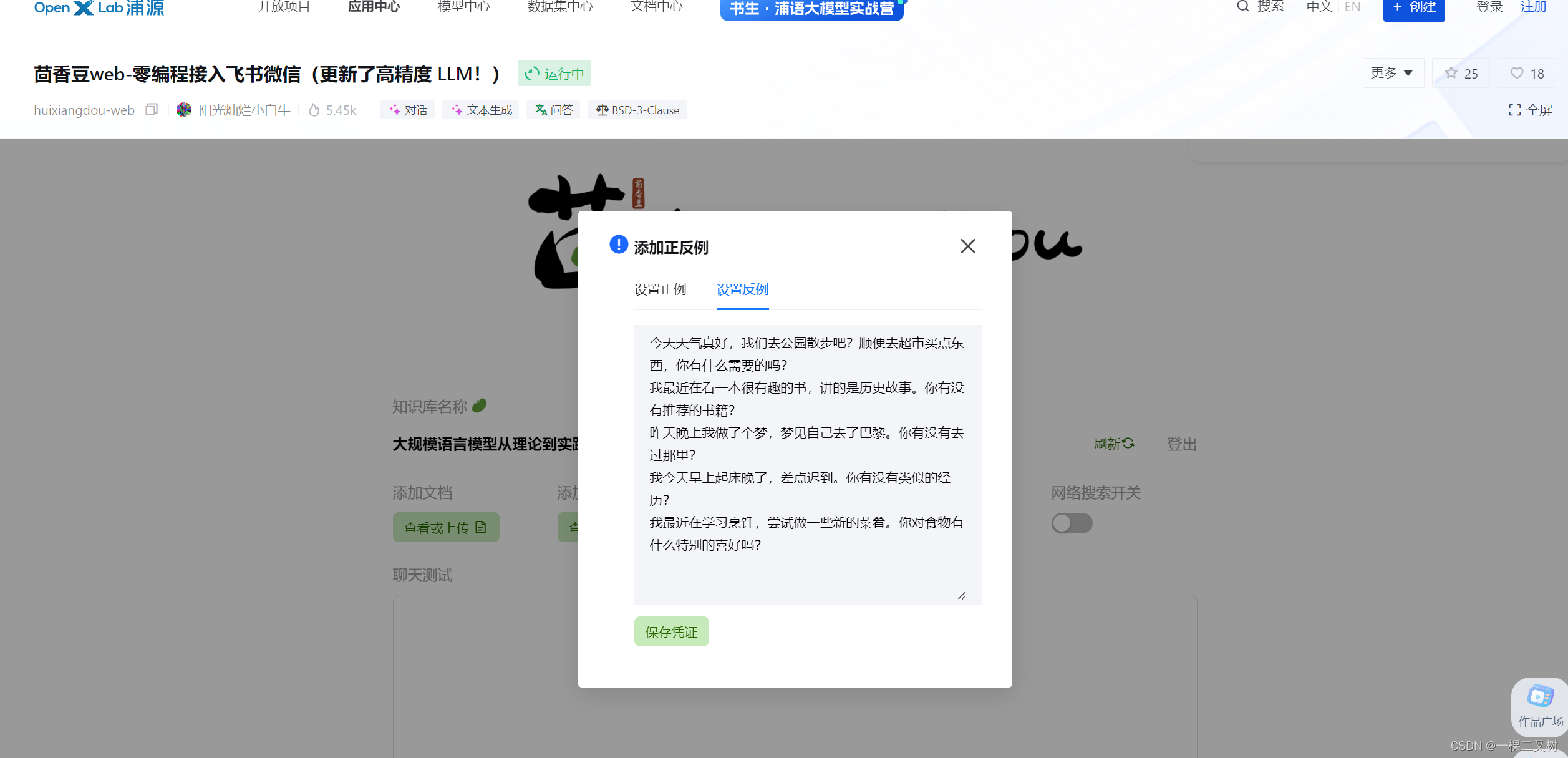
Task: Click the 查看或上传 documents button
Action: [x=445, y=527]
